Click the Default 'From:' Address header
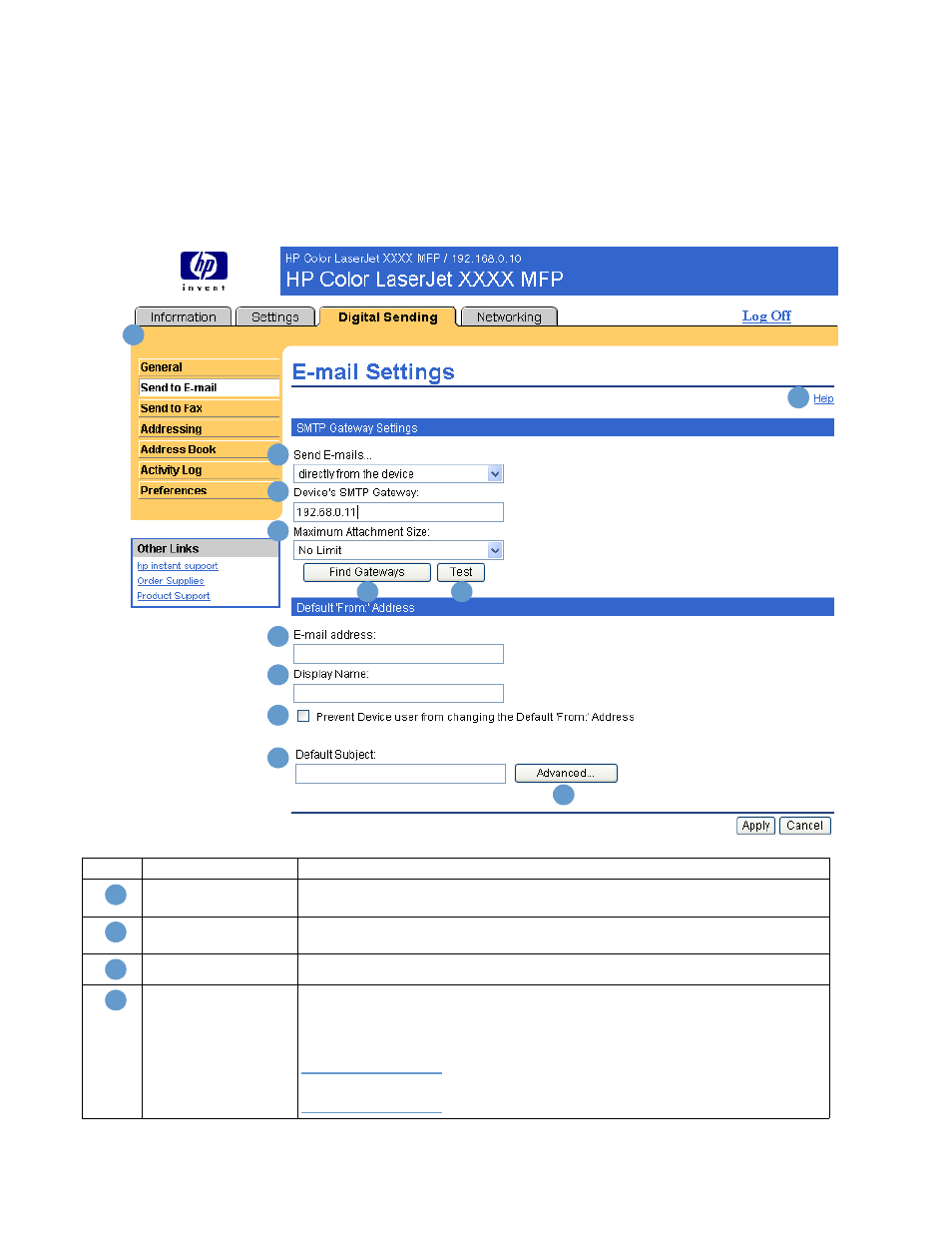 coord(563,607)
